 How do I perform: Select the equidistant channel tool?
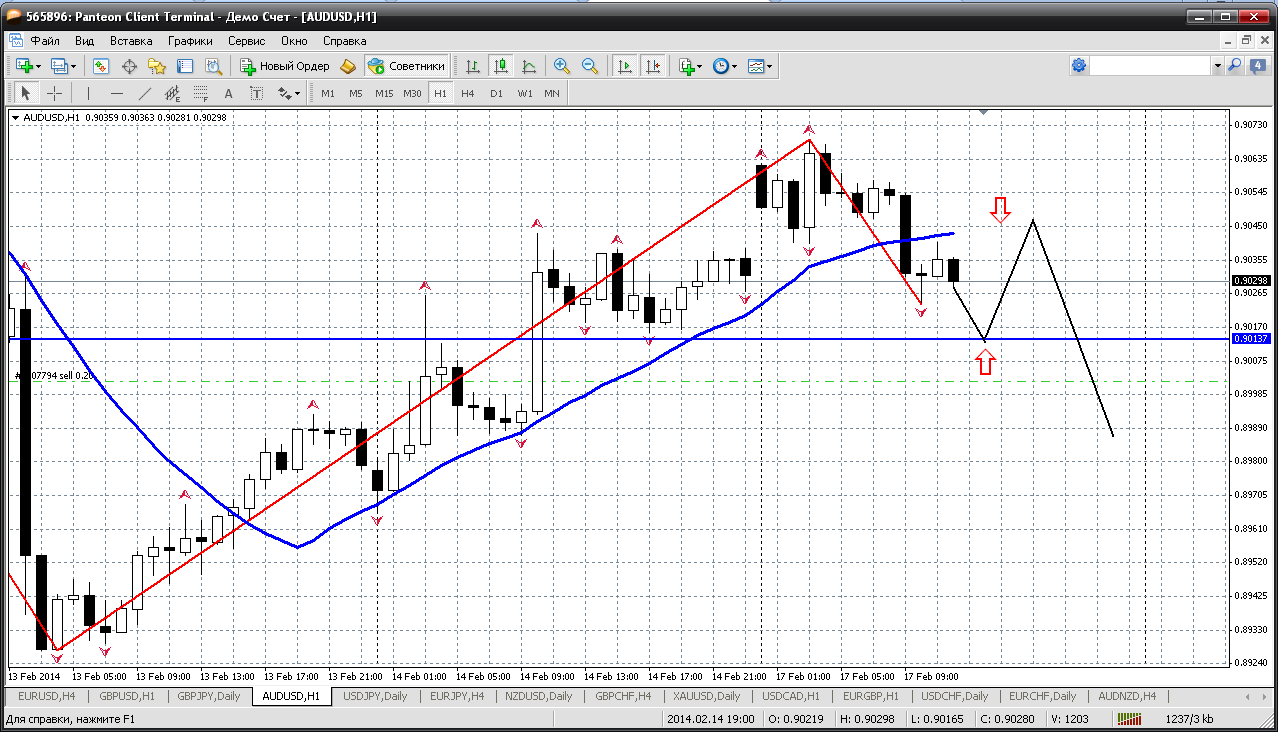click(x=173, y=93)
